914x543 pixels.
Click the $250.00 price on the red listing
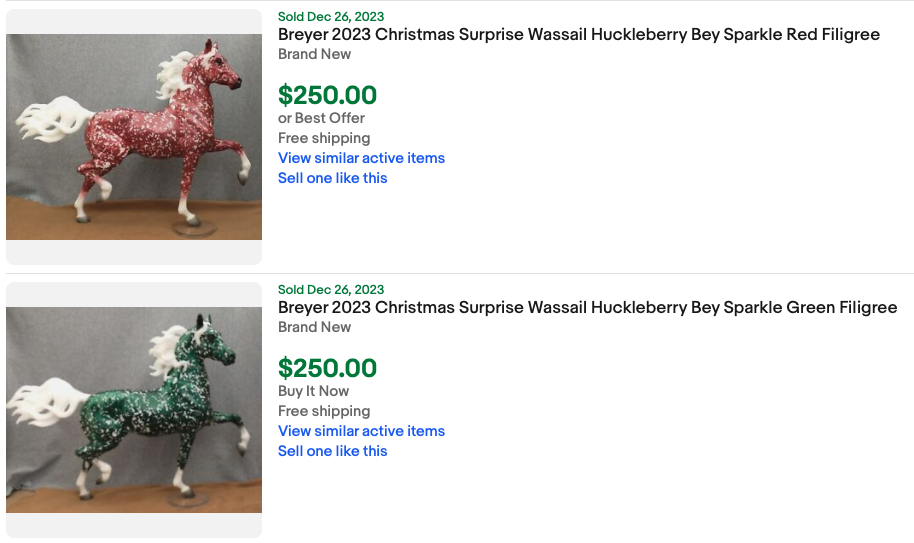327,96
